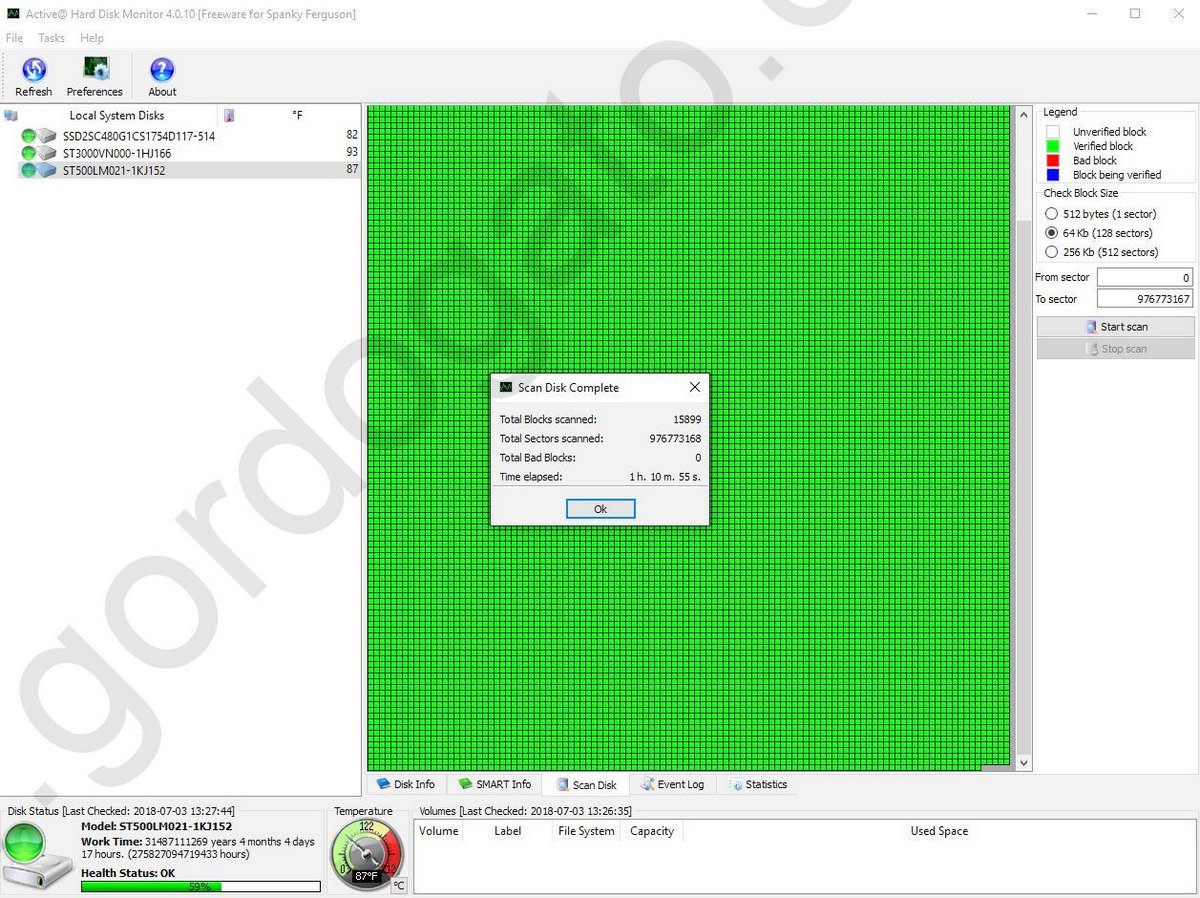
Task: Select the 64 Kb block size option
Action: 1051,233
